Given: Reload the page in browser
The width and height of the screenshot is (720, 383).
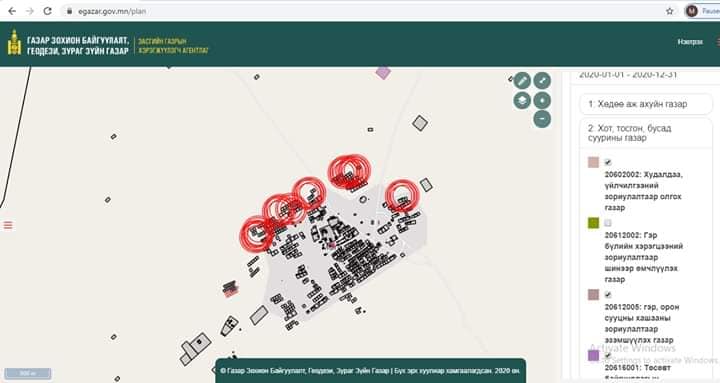Looking at the screenshot, I should (x=47, y=11).
